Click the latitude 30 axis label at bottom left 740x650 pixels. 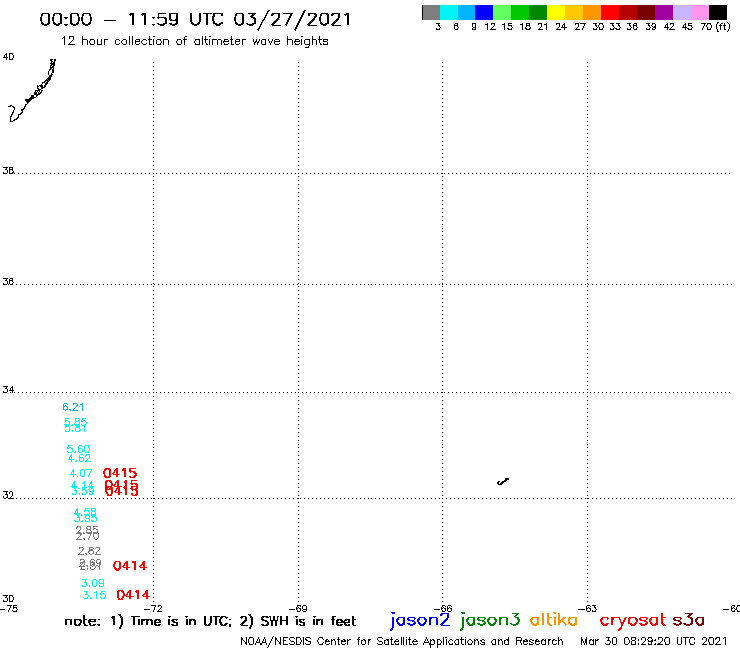point(8,599)
